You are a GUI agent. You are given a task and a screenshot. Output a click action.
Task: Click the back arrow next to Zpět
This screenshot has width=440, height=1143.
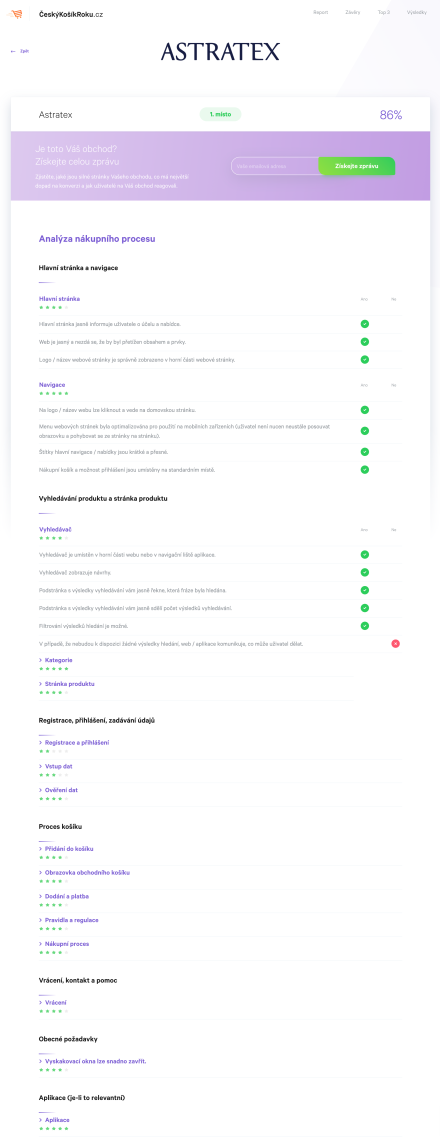click(13, 51)
